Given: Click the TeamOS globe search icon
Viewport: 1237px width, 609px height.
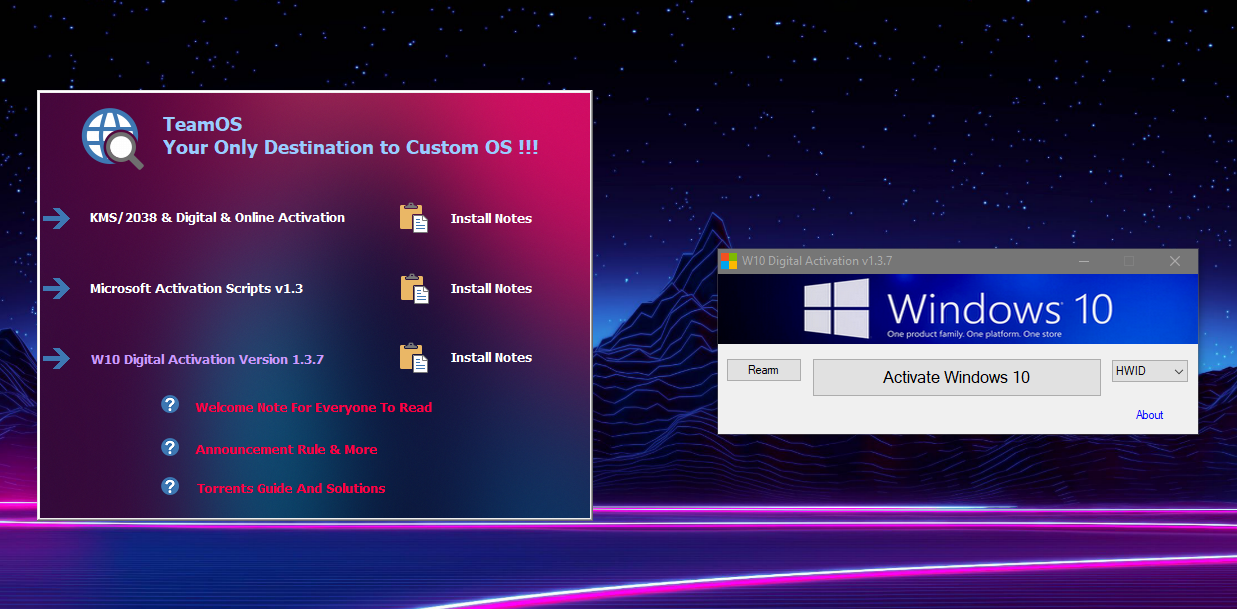Looking at the screenshot, I should point(112,138).
